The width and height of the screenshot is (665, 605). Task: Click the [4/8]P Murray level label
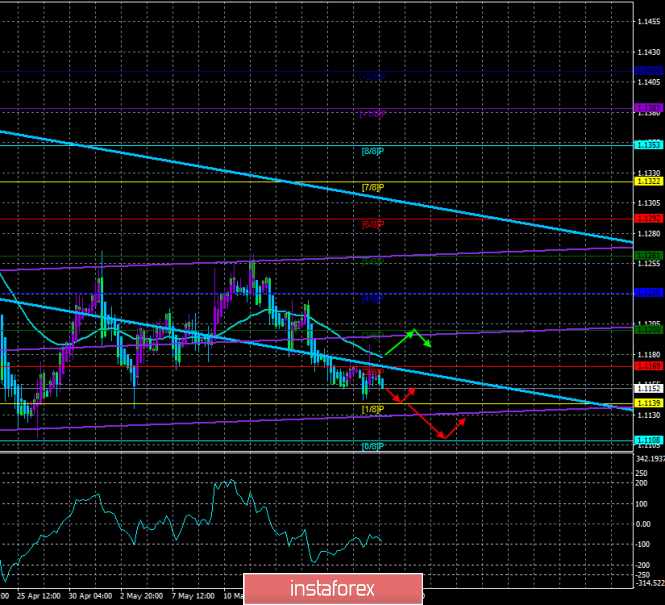pos(373,298)
